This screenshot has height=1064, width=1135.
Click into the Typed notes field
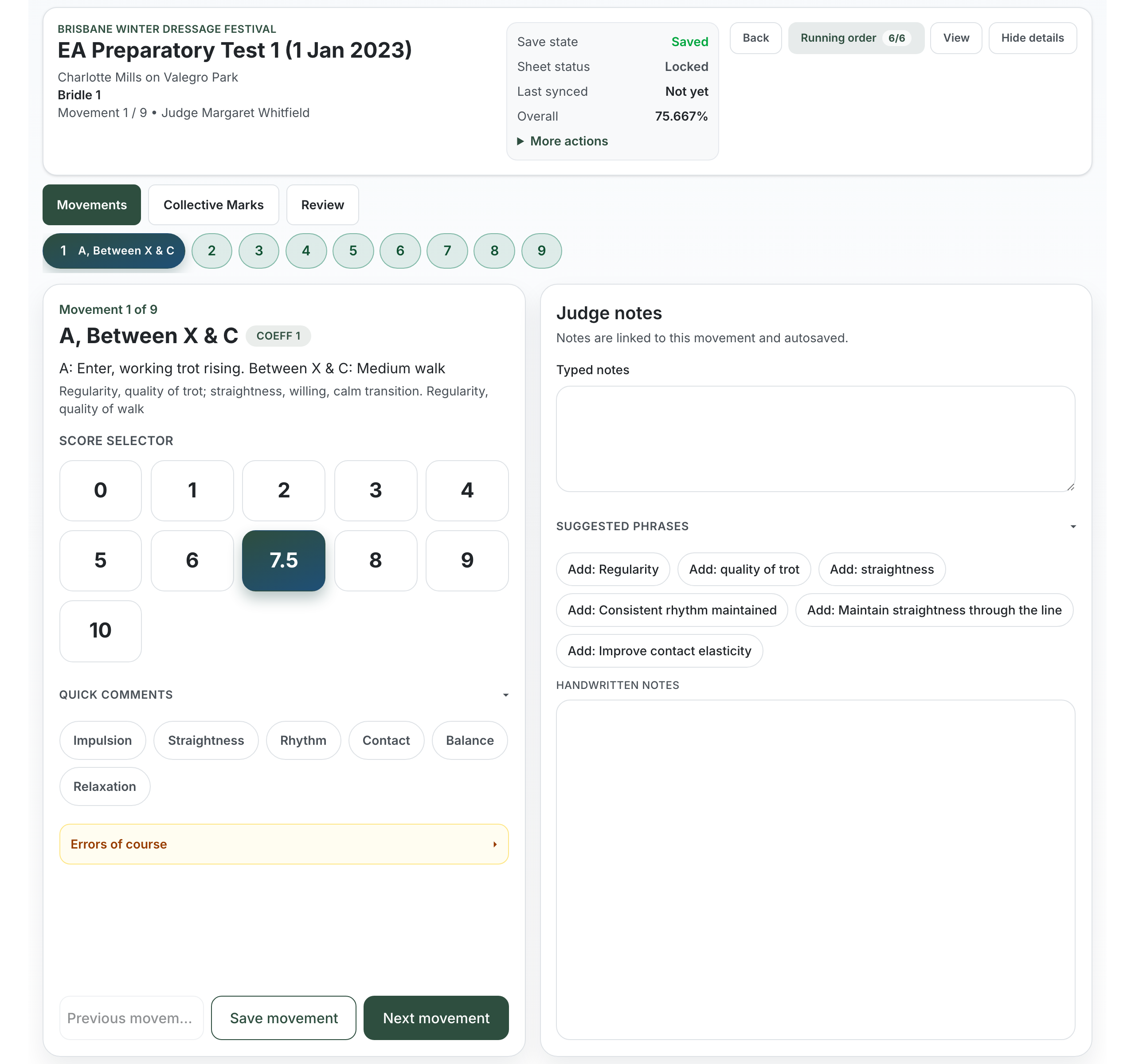click(x=815, y=439)
